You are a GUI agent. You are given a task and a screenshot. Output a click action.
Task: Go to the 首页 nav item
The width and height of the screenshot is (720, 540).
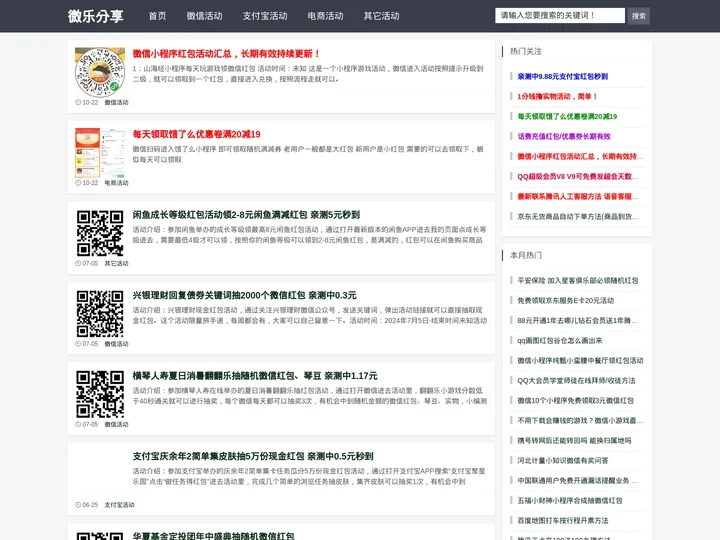158,16
